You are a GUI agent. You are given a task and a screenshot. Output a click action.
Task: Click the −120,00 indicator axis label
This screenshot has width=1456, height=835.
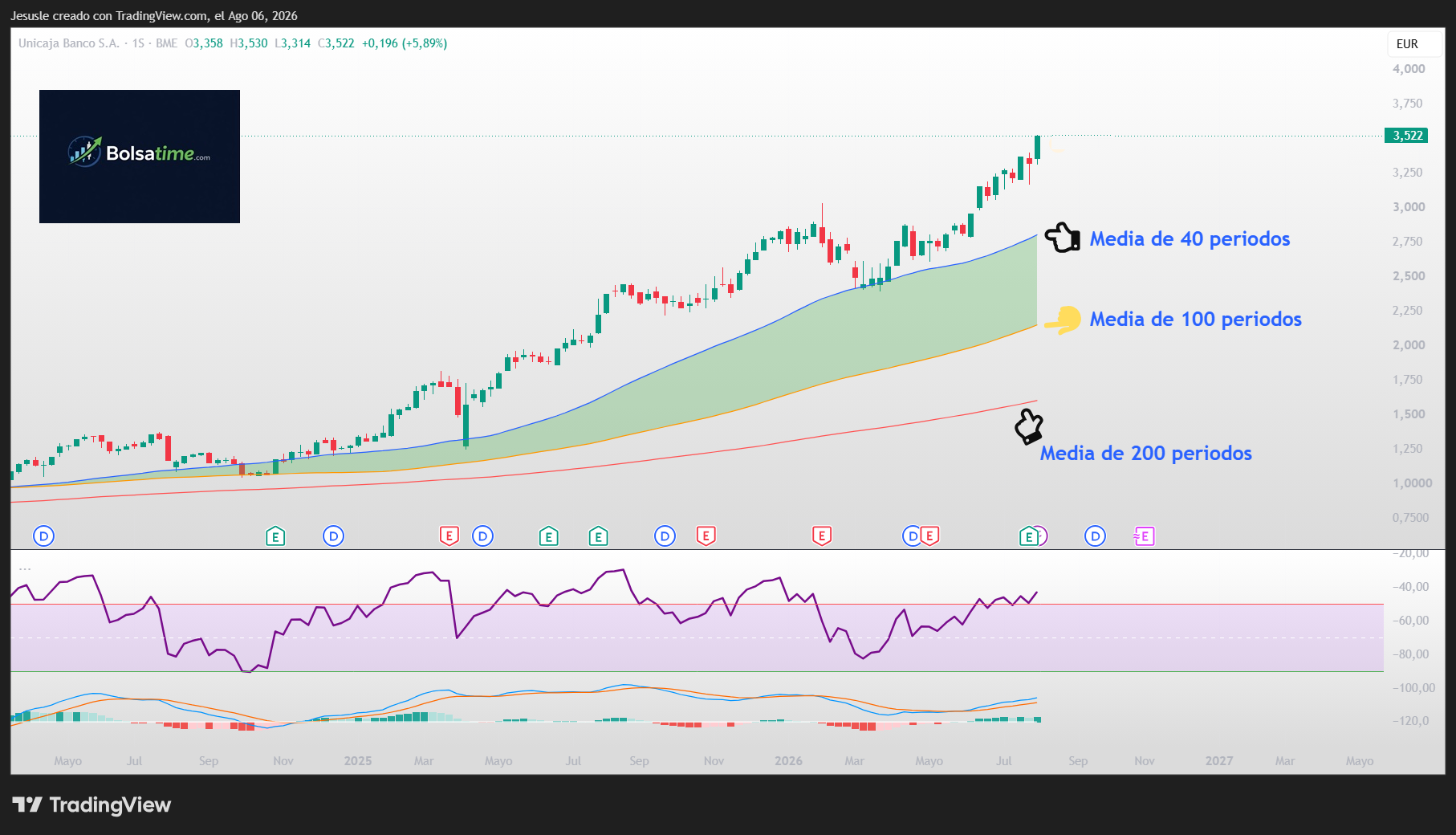(1410, 721)
